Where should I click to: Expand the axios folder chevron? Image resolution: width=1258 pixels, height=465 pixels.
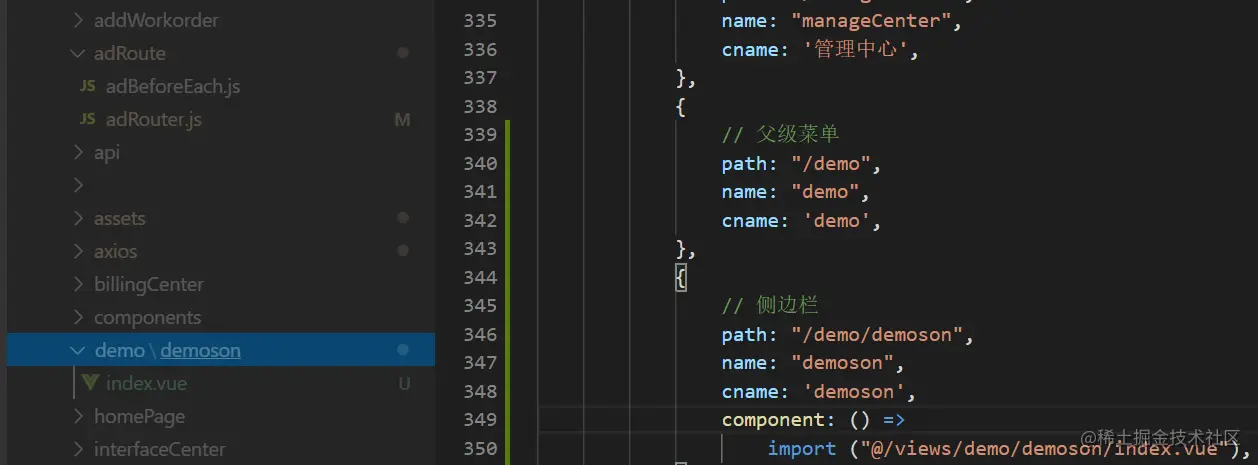(x=79, y=251)
